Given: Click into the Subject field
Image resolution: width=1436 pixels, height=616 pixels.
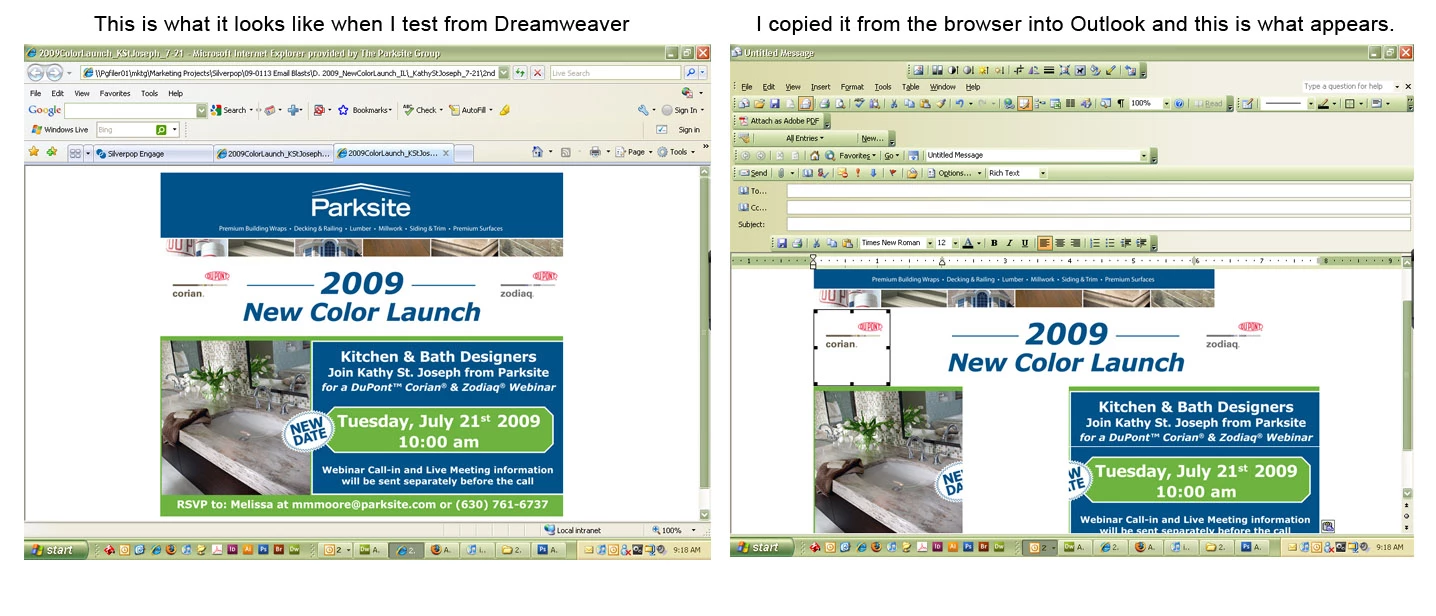Looking at the screenshot, I should coord(1098,224).
